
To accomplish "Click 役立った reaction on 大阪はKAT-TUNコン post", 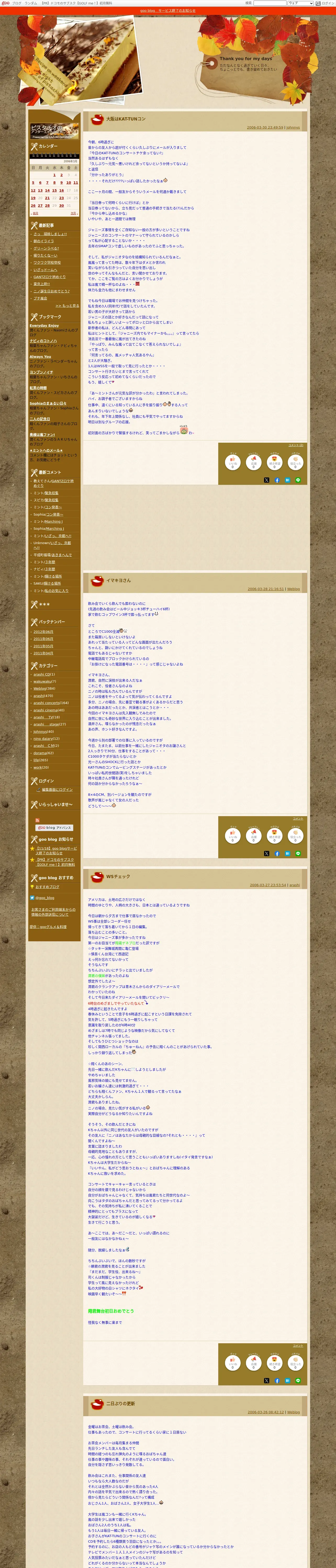I will [x=295, y=462].
